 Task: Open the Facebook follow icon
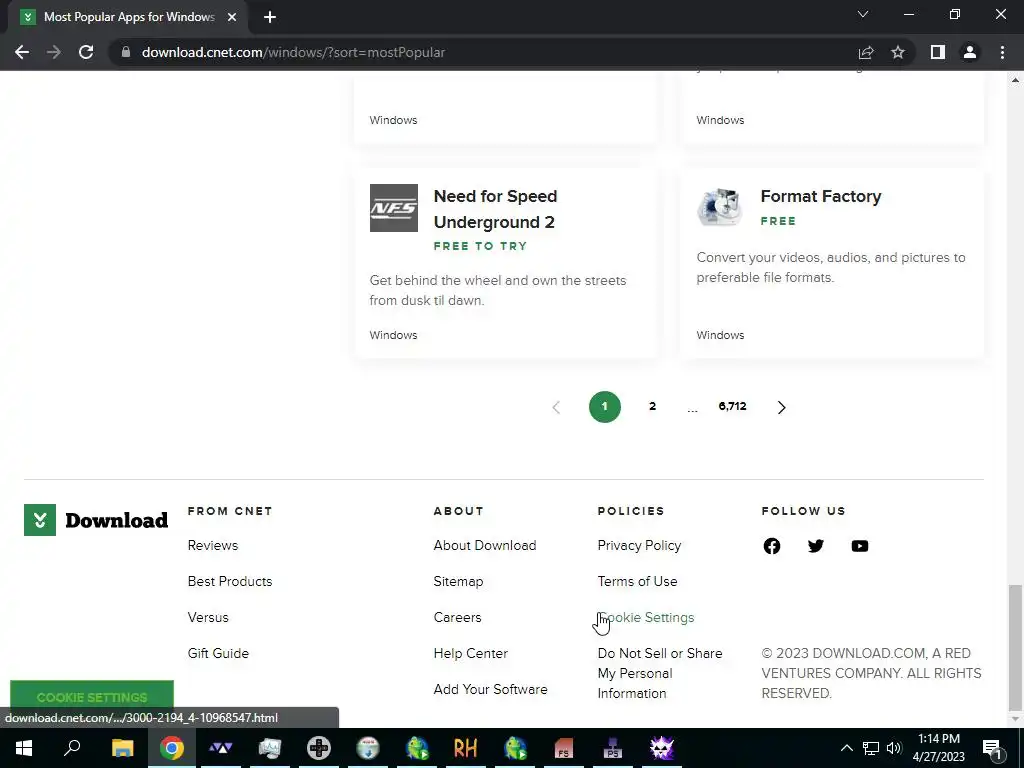coord(772,546)
